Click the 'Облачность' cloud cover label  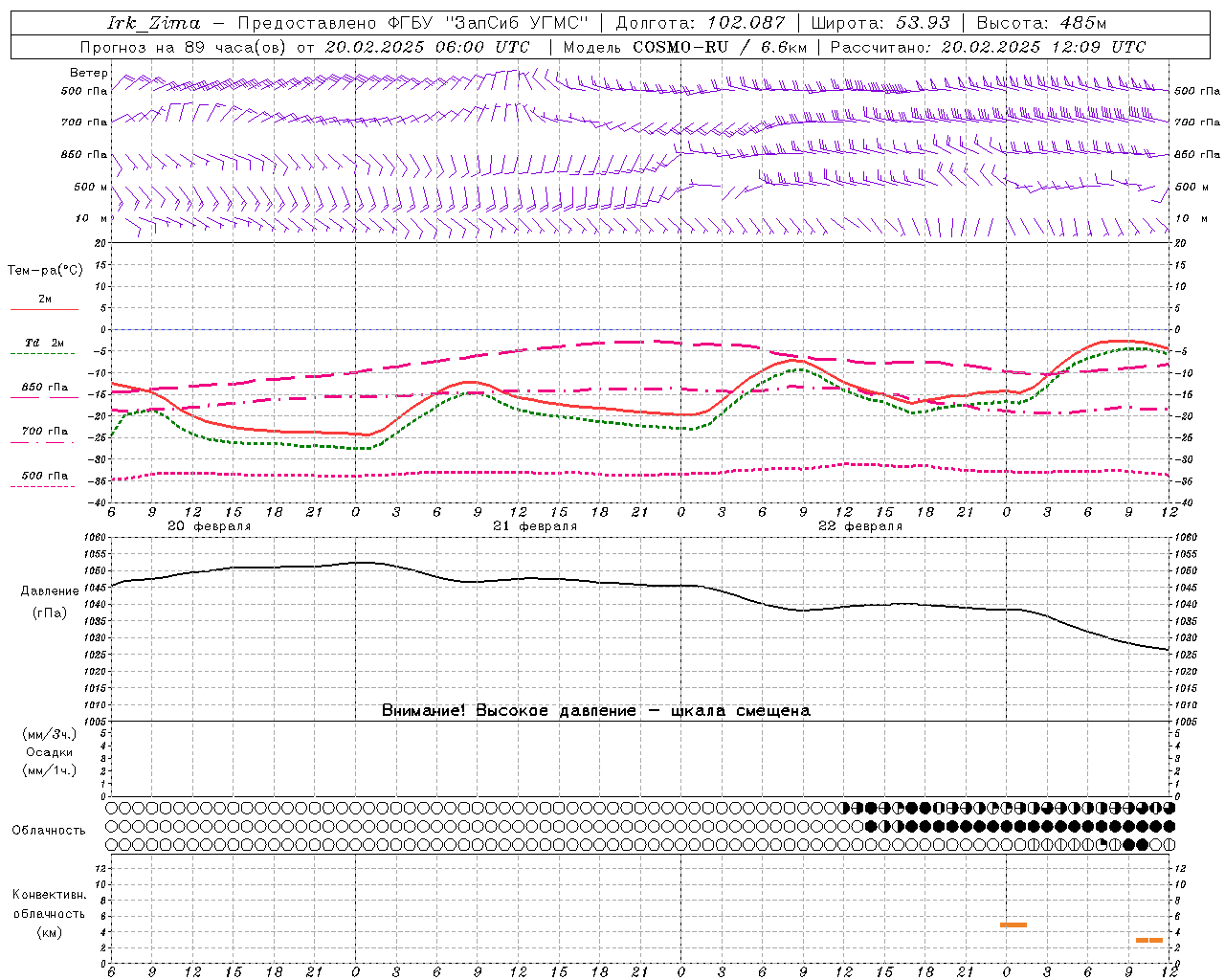tap(49, 831)
